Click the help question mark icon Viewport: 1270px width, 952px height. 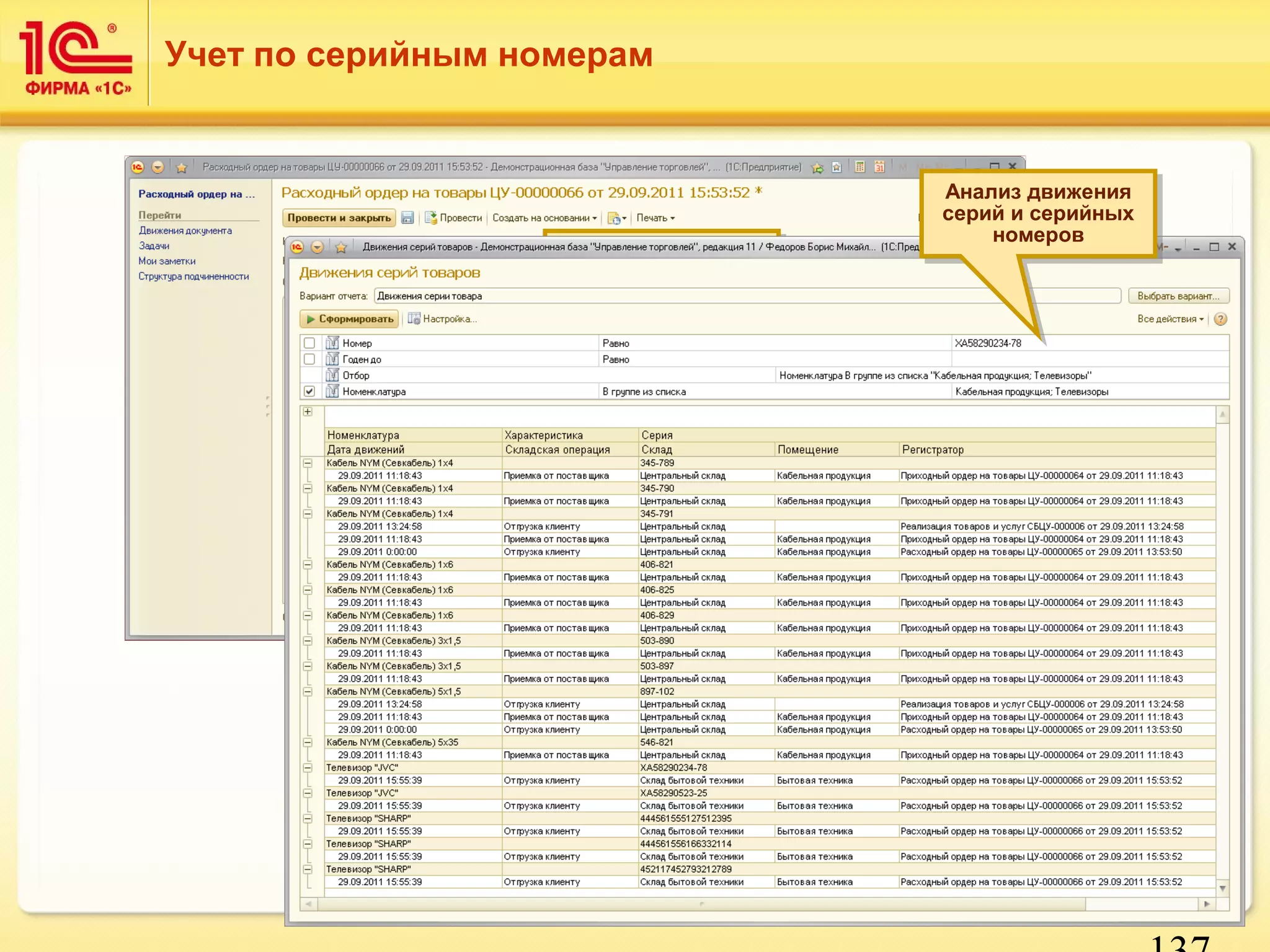pos(1220,319)
